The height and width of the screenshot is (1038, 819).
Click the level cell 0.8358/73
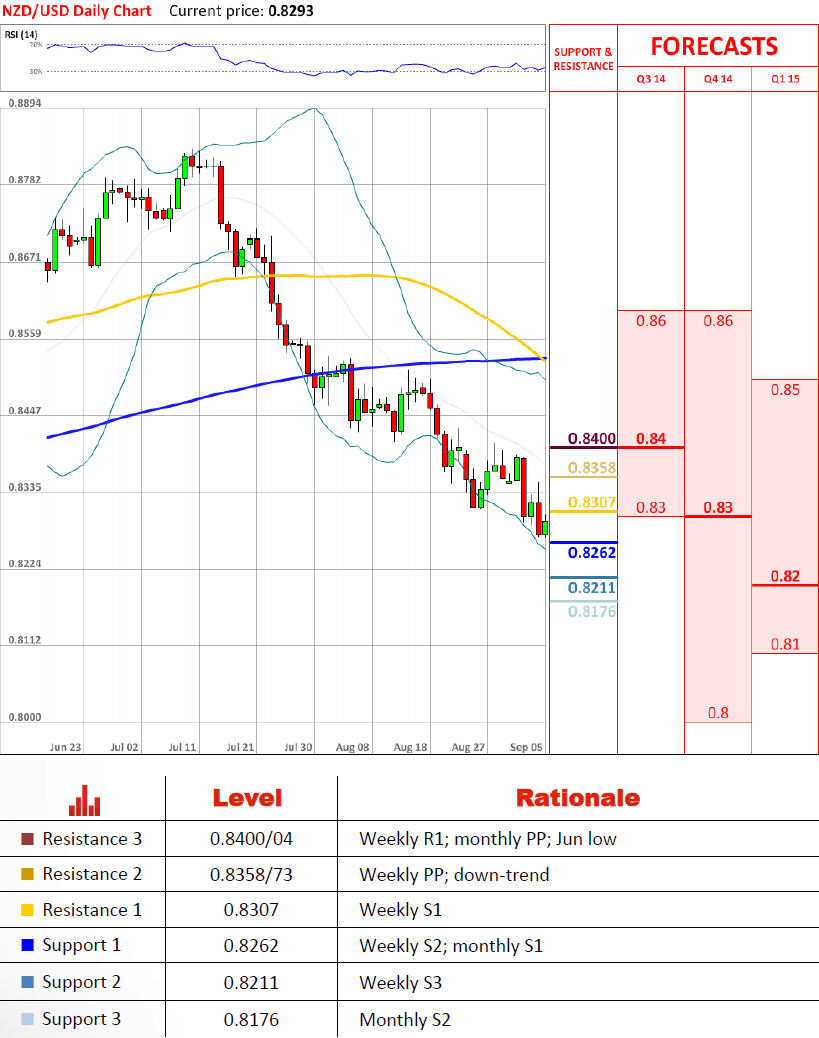tap(251, 874)
